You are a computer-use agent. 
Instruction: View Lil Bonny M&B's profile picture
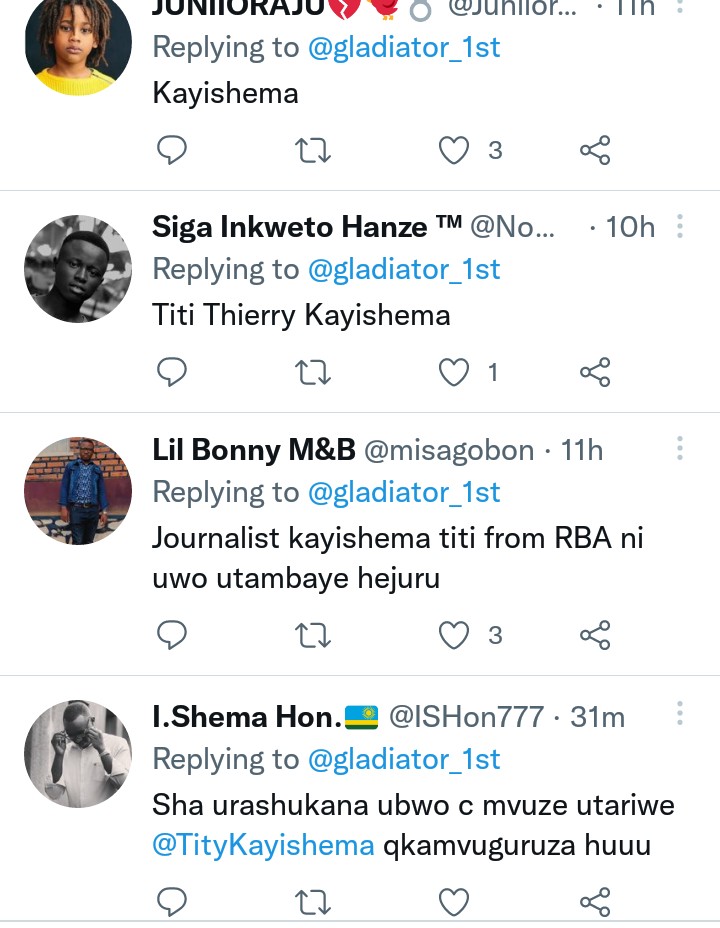[78, 491]
